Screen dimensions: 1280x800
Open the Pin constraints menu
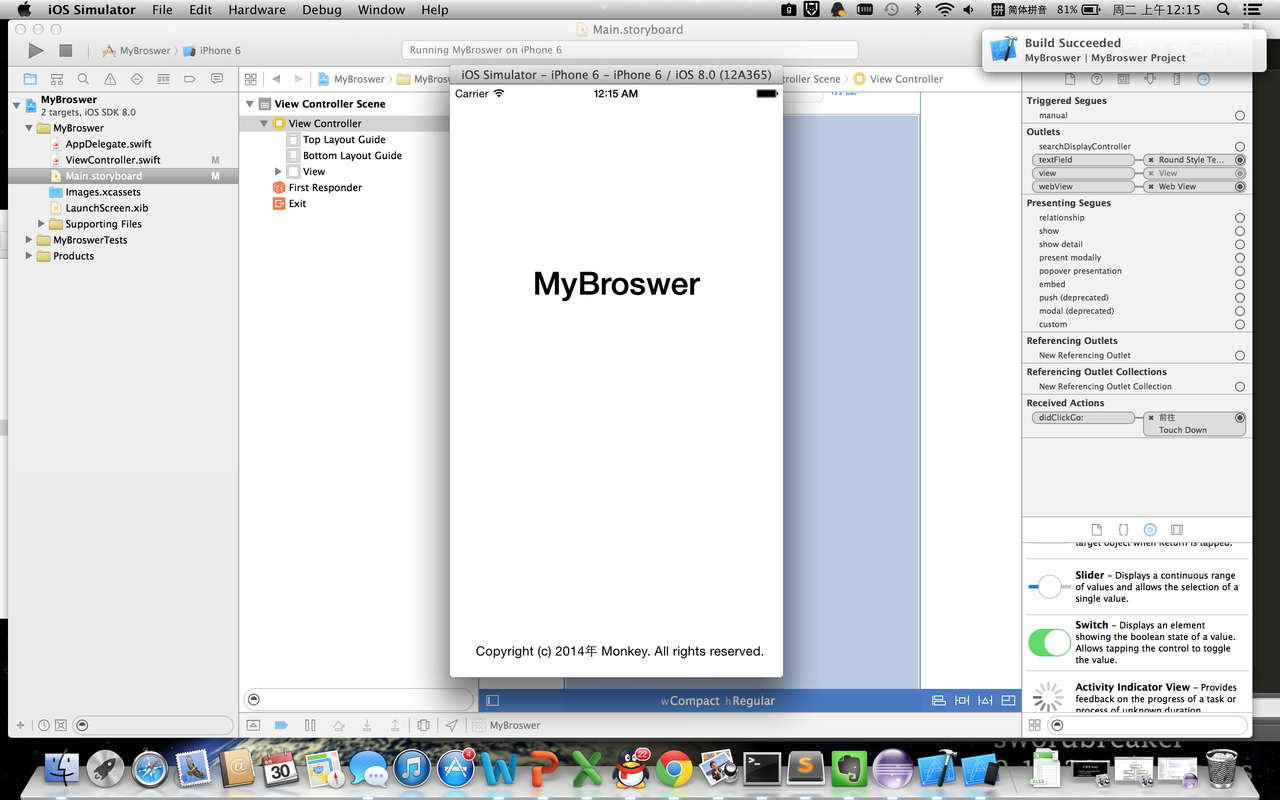pyautogui.click(x=962, y=701)
